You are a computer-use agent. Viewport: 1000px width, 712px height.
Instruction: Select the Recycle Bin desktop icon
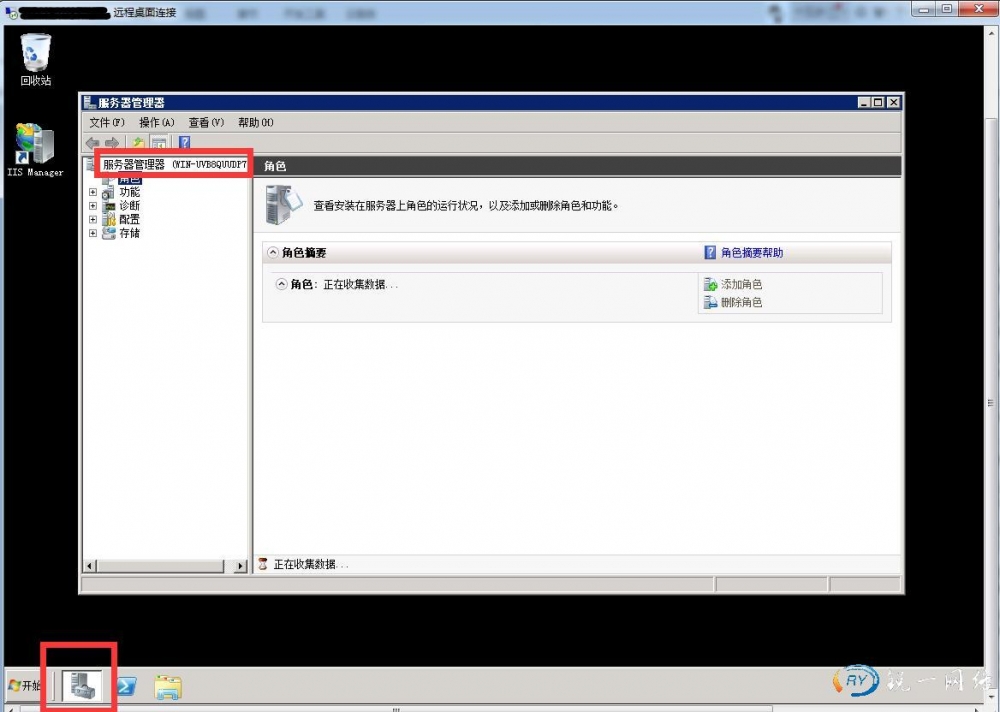(36, 53)
